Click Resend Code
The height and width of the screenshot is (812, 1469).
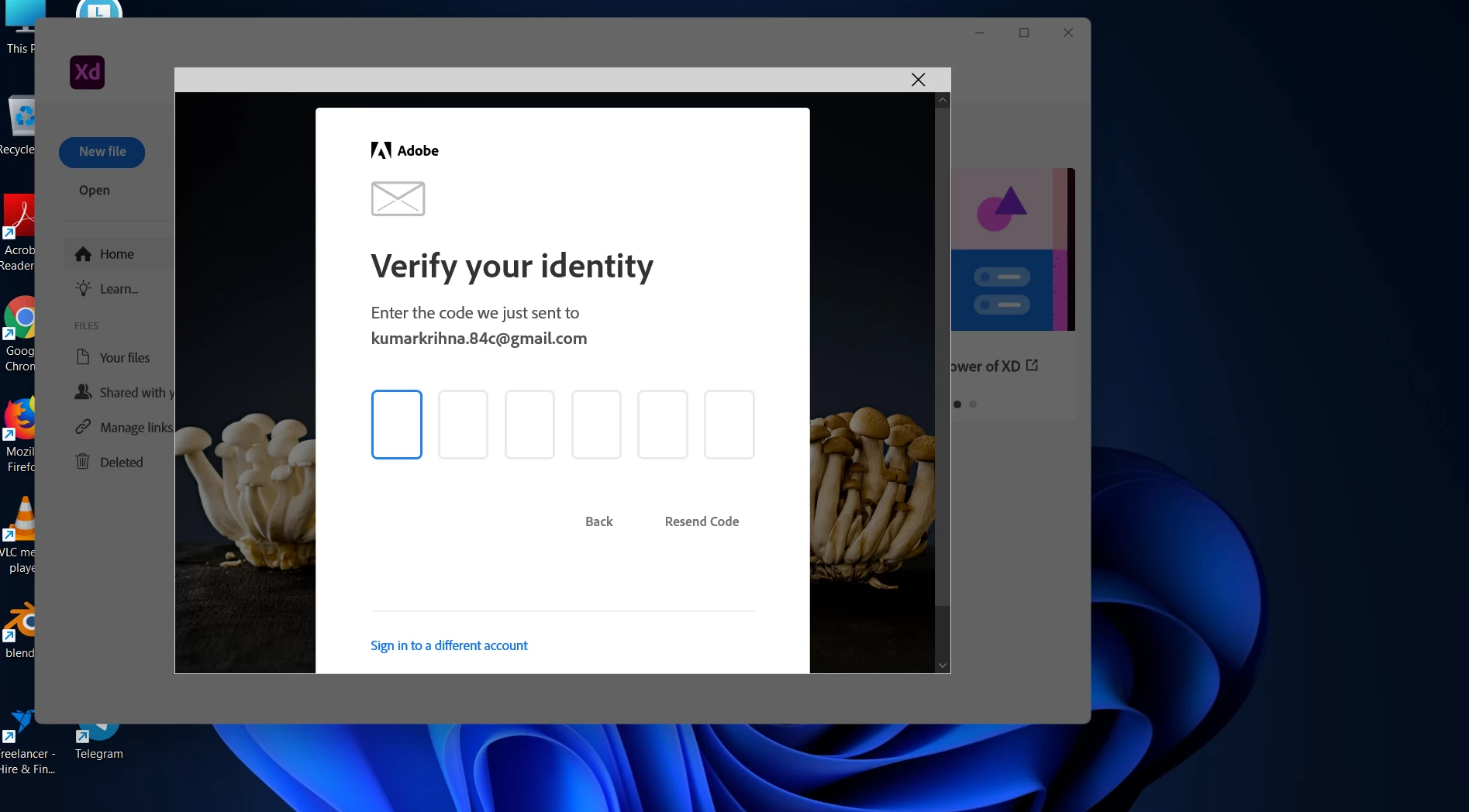[702, 521]
